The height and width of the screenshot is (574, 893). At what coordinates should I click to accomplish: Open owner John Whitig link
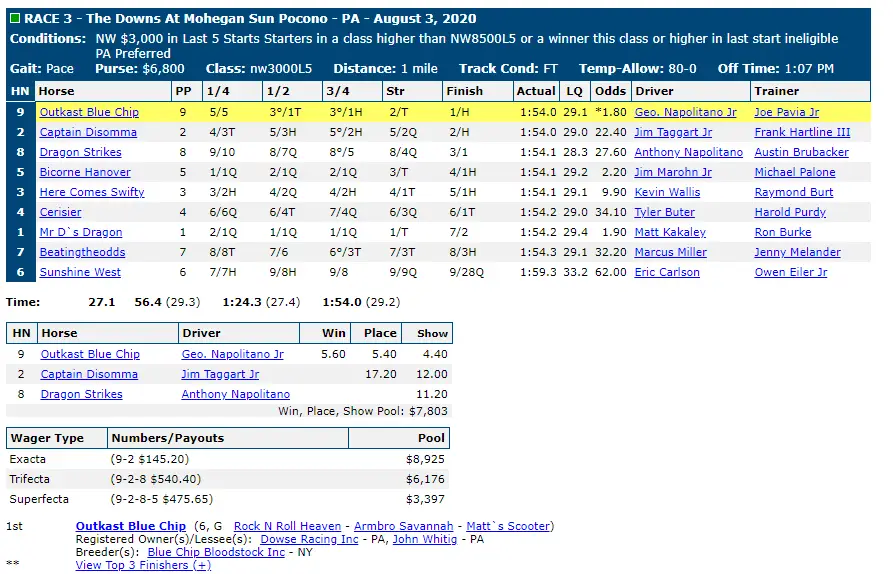425,539
